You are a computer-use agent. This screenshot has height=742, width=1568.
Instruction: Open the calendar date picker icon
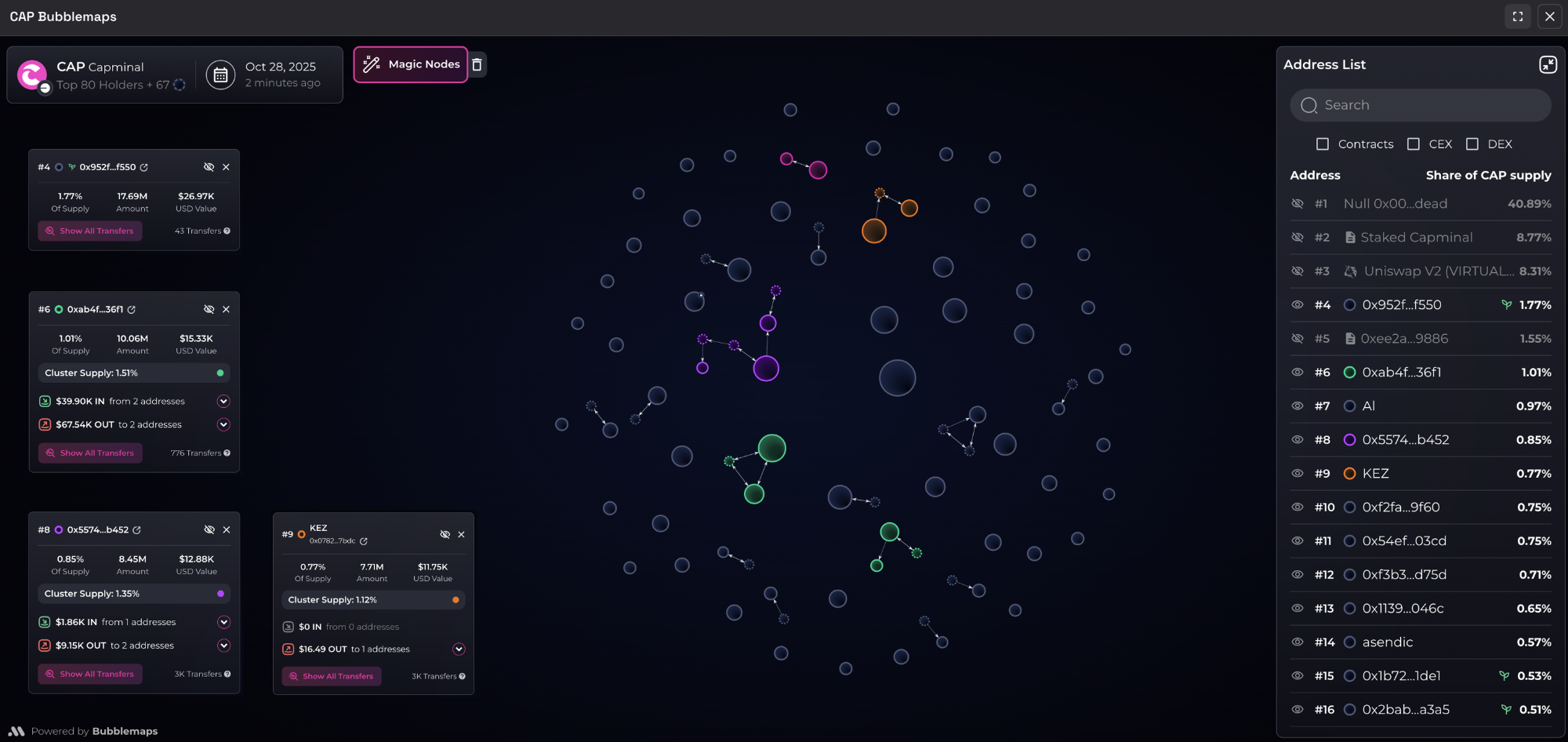tap(220, 75)
